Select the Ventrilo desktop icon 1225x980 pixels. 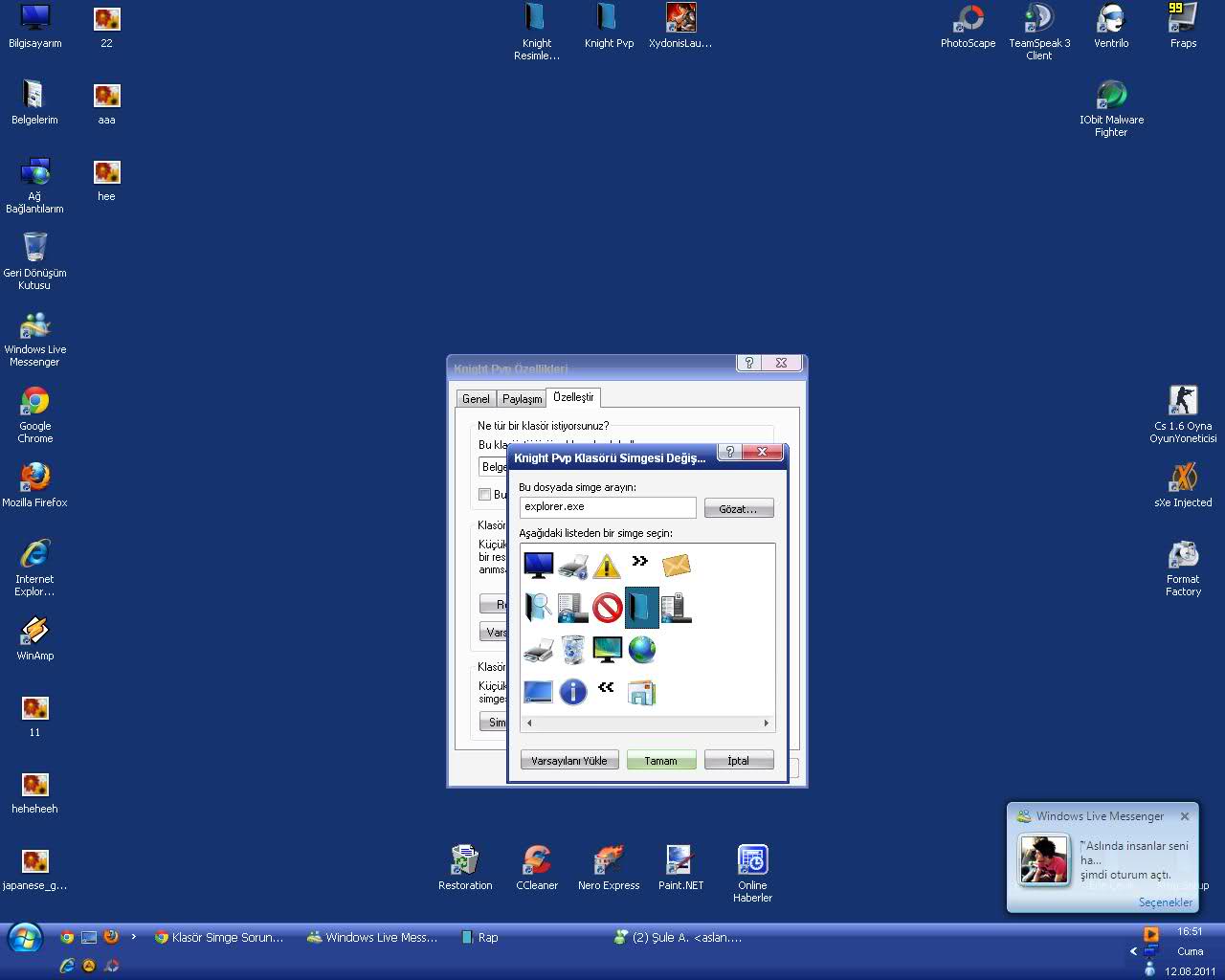point(1111,26)
